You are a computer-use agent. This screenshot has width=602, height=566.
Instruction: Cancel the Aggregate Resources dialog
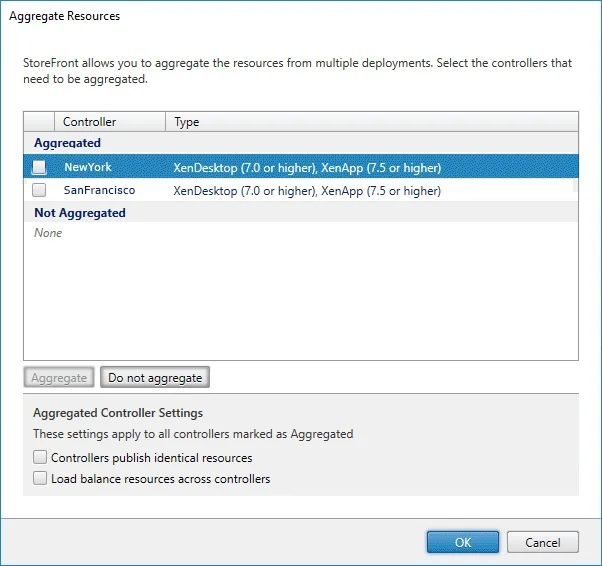tap(542, 542)
